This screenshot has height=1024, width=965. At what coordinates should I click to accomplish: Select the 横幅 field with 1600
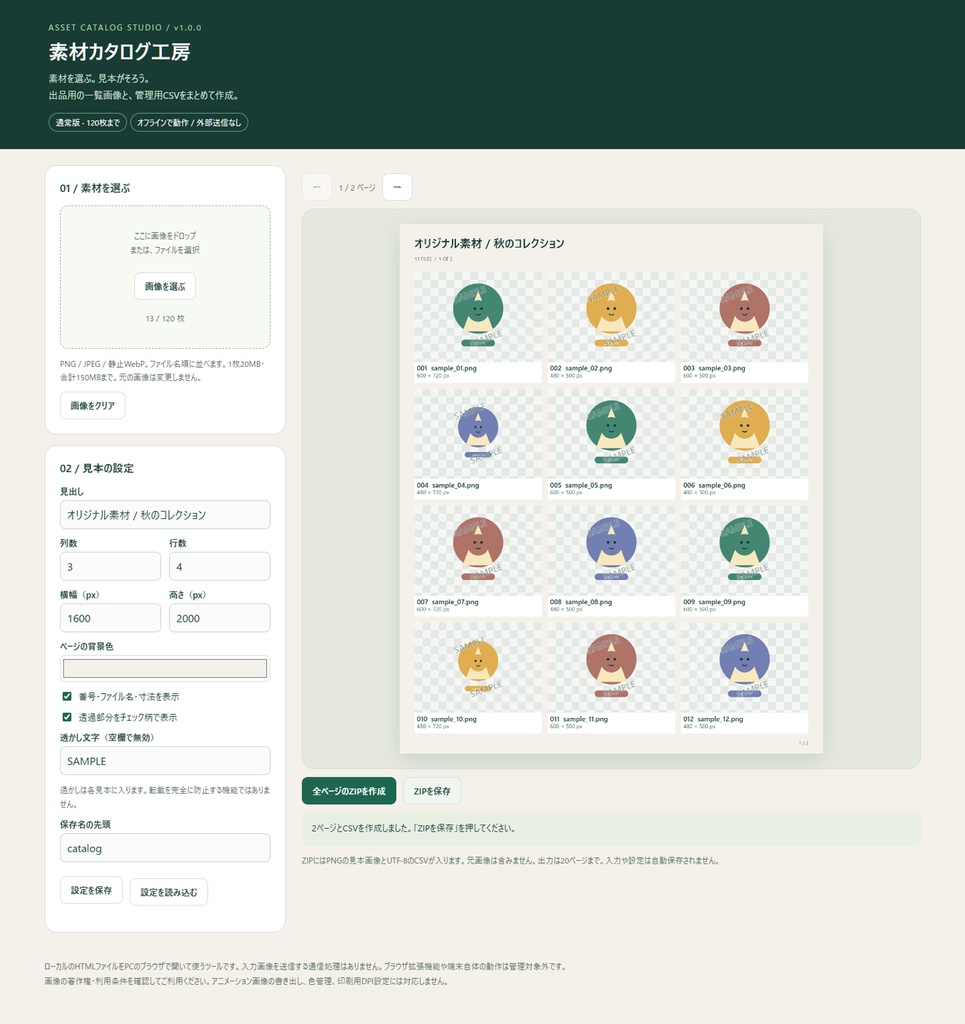(x=110, y=618)
